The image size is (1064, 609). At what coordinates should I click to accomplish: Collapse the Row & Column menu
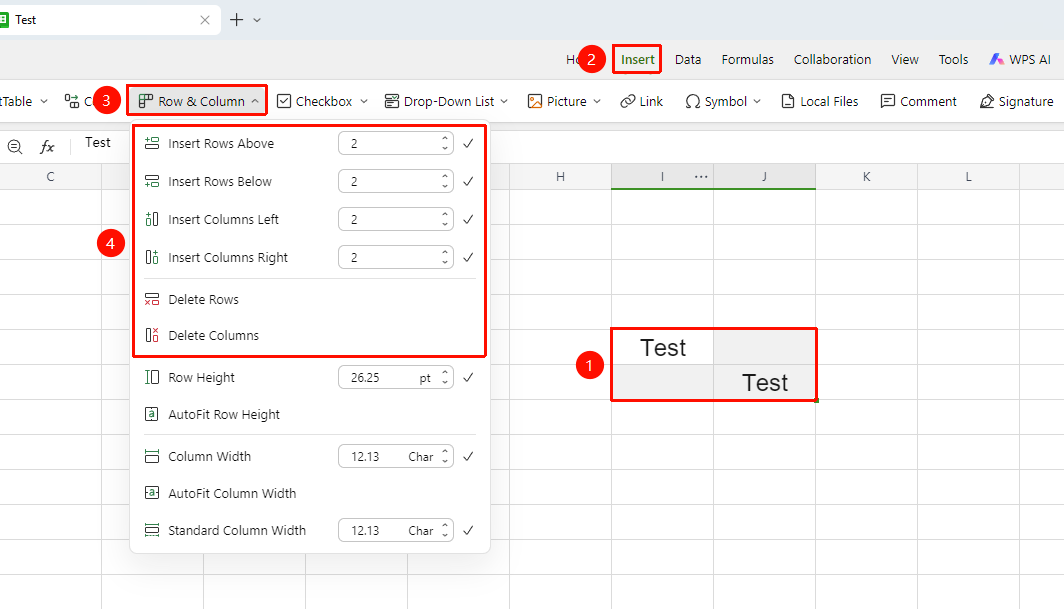coord(197,101)
